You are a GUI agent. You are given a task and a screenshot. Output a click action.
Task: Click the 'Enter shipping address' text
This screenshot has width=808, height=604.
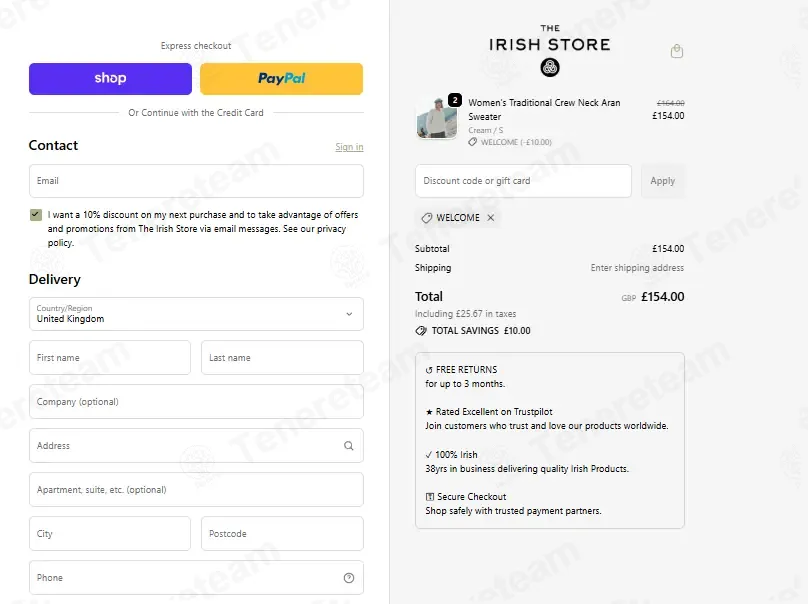pos(637,268)
